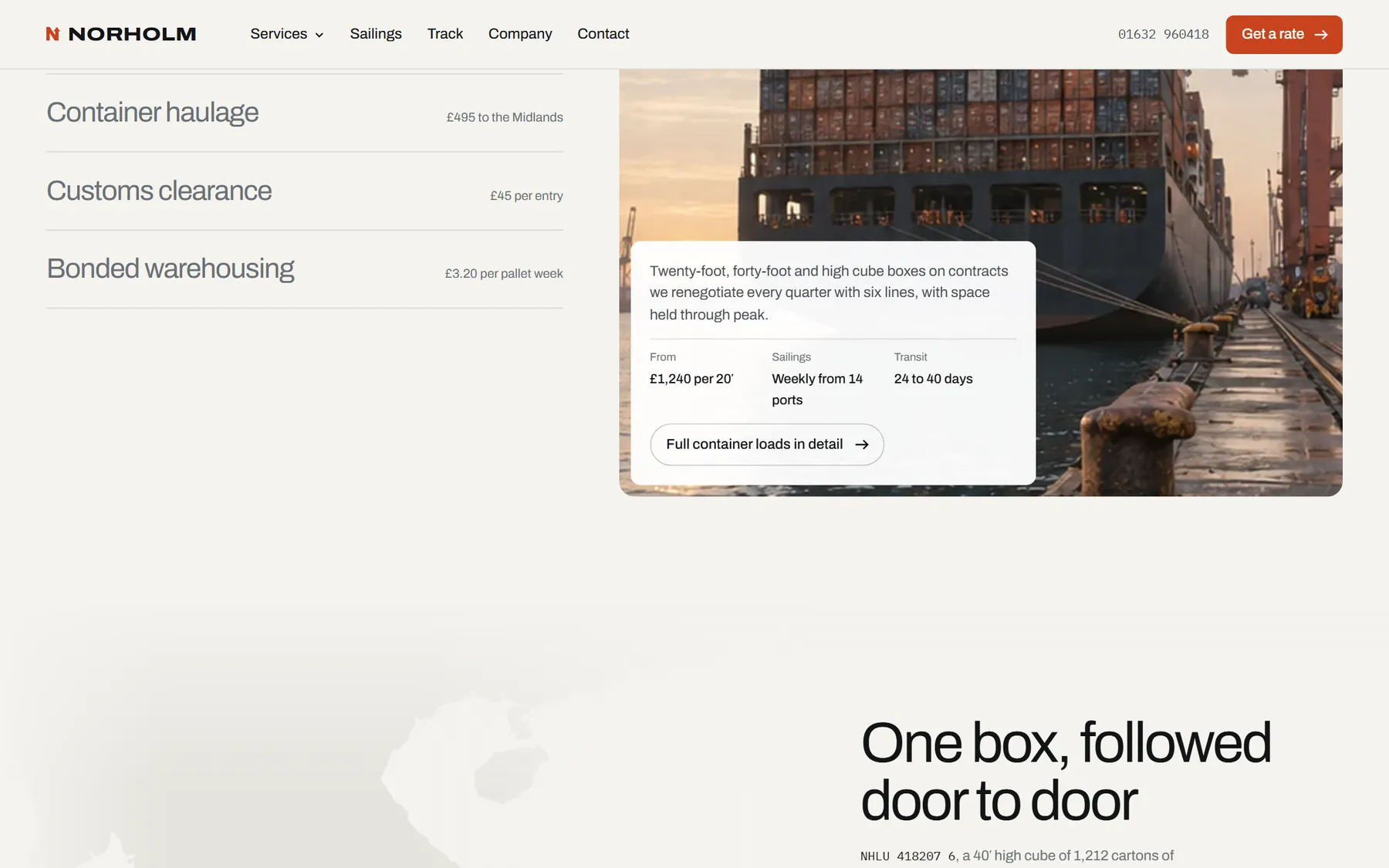
Task: Click the phone number 01632 960418
Action: 1164,34
